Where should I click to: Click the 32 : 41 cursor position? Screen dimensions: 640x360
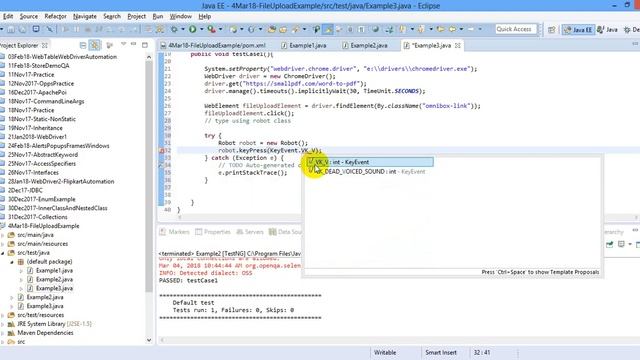click(x=482, y=353)
